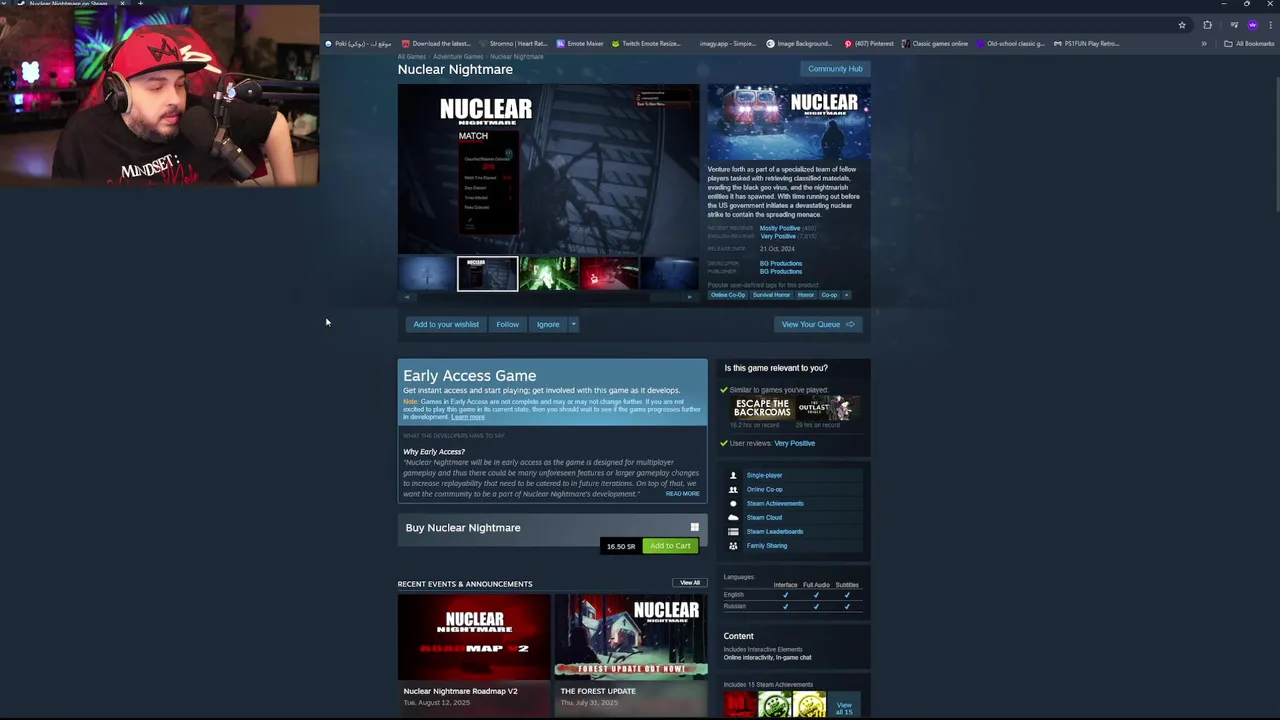Click the All Games breadcrumb
The image size is (1280, 720).
[411, 57]
